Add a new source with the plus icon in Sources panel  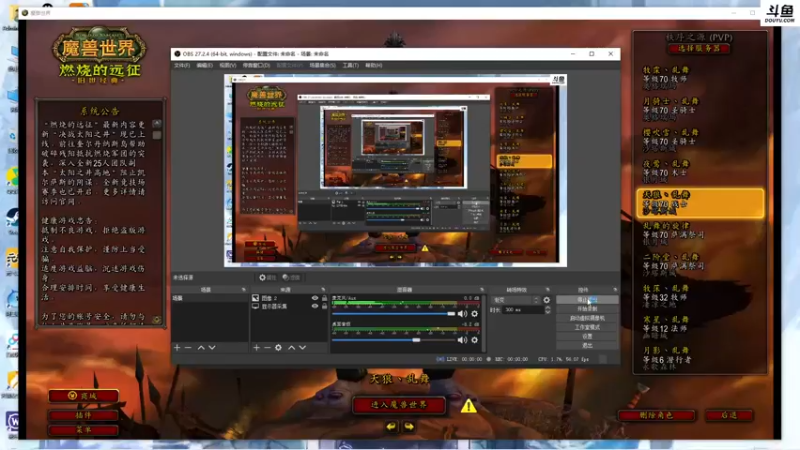256,347
